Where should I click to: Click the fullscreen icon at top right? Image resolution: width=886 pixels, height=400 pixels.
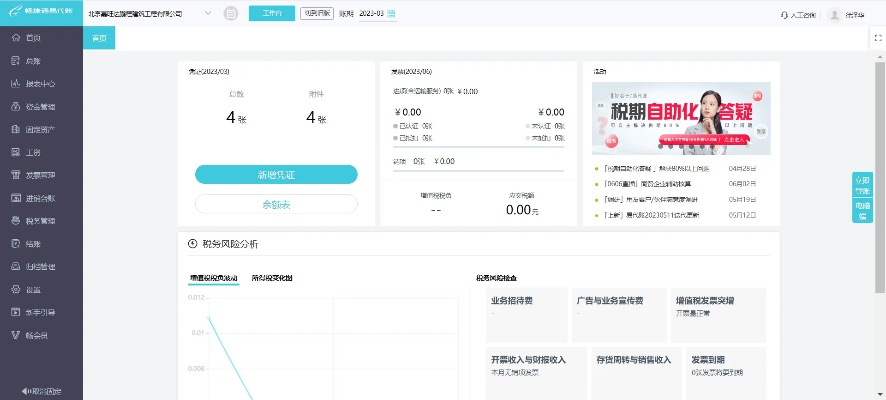pos(877,37)
